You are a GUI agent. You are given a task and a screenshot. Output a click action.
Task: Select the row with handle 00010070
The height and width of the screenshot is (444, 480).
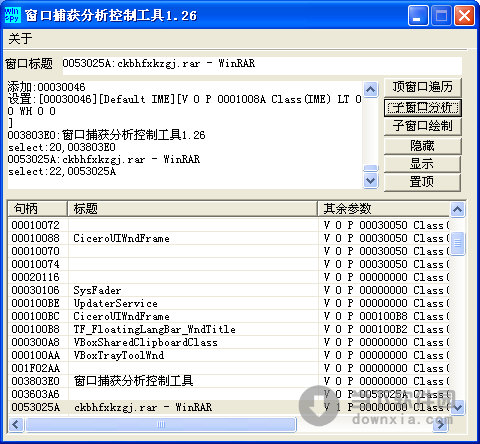[229, 251]
